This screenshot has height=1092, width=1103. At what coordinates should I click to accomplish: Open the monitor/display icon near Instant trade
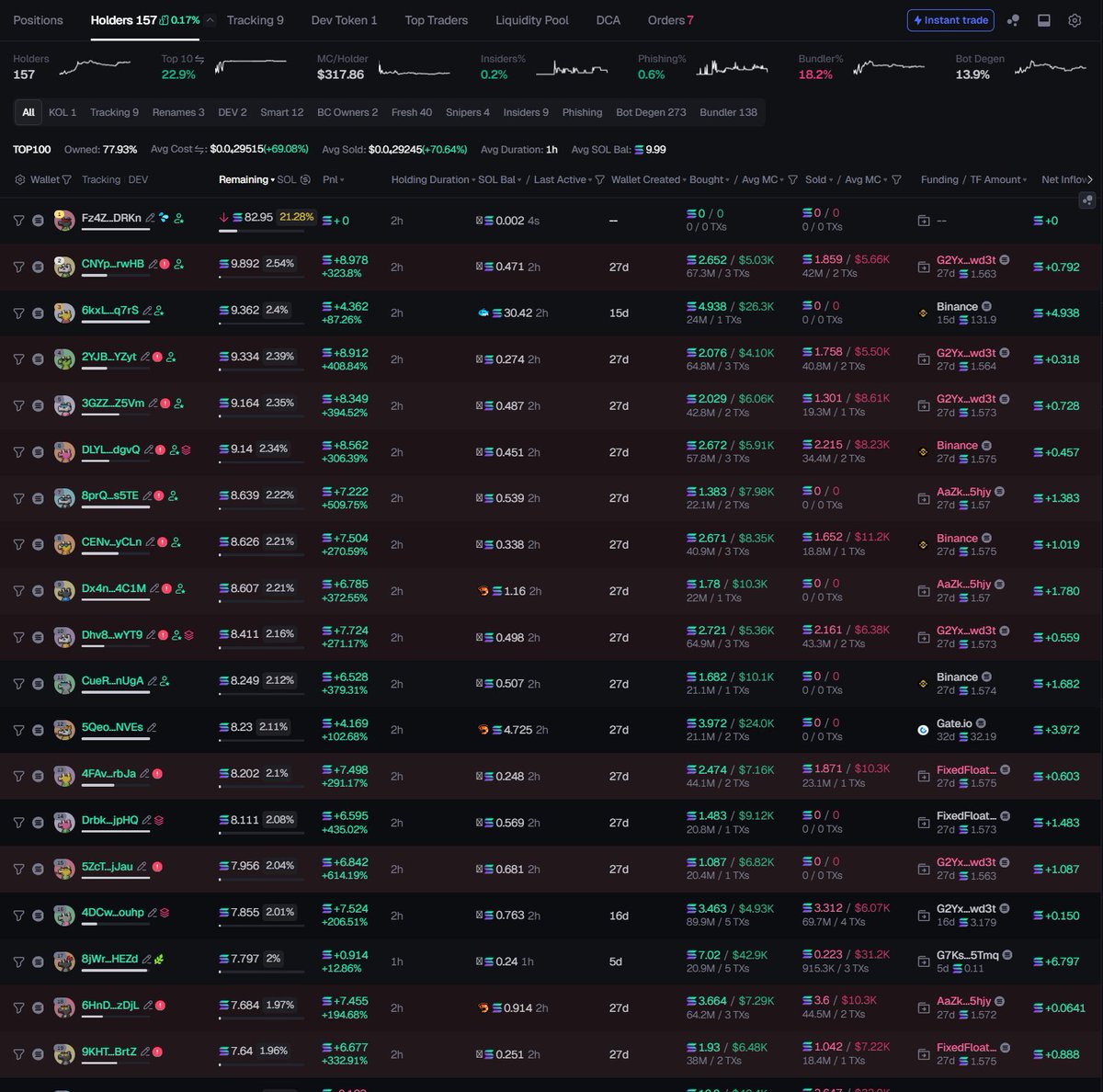pos(1043,19)
